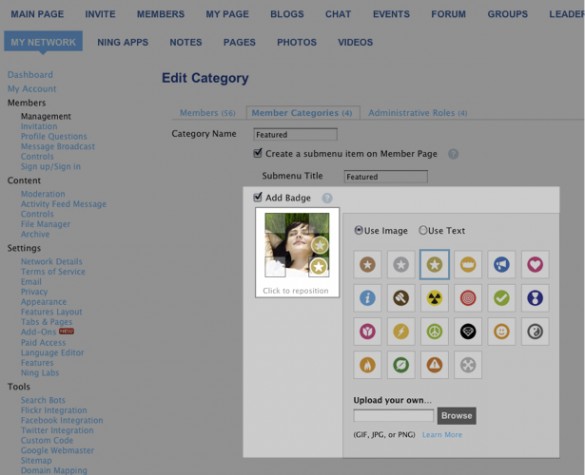Select the Use Text radio button
This screenshot has width=585, height=475.
tap(423, 230)
